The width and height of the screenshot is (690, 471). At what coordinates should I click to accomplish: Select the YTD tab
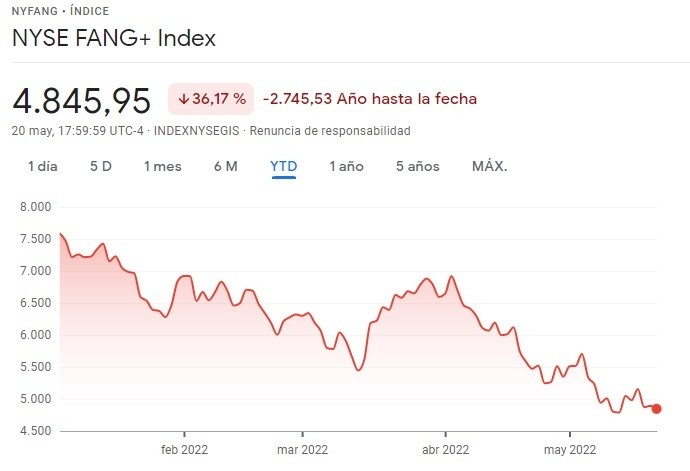[284, 166]
